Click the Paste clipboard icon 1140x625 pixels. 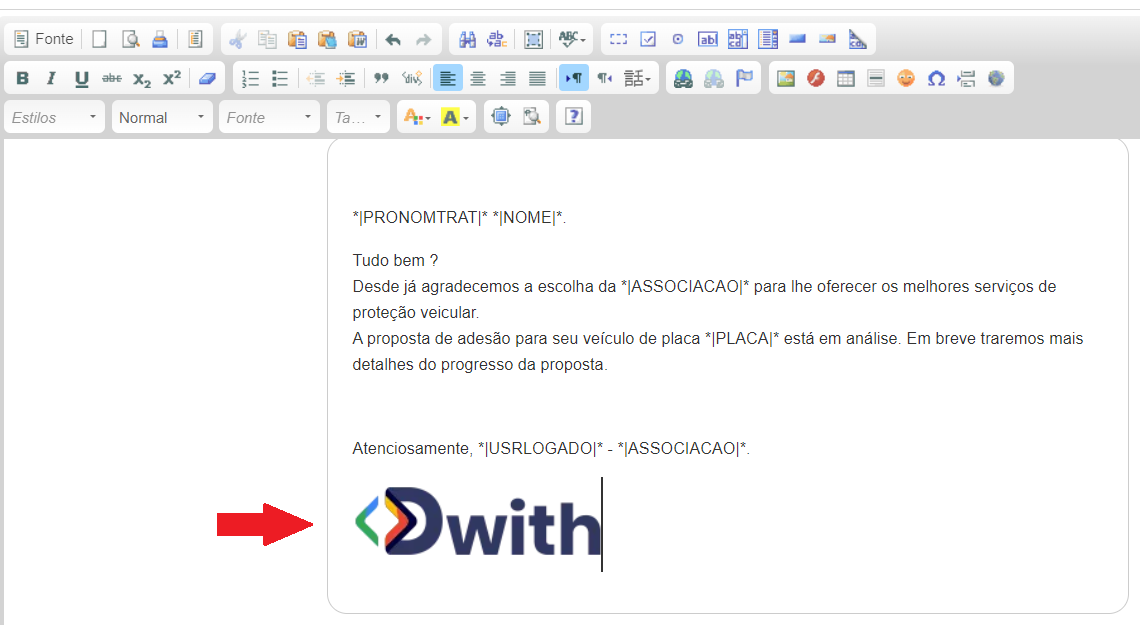point(297,39)
